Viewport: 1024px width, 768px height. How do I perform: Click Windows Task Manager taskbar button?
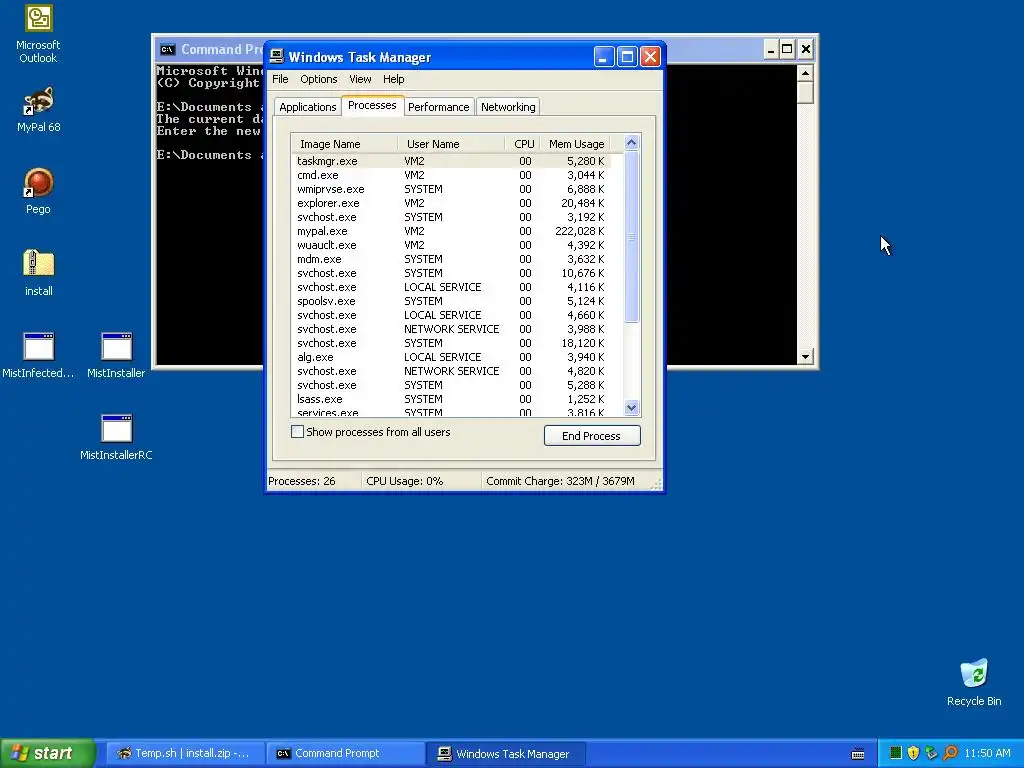tap(505, 753)
